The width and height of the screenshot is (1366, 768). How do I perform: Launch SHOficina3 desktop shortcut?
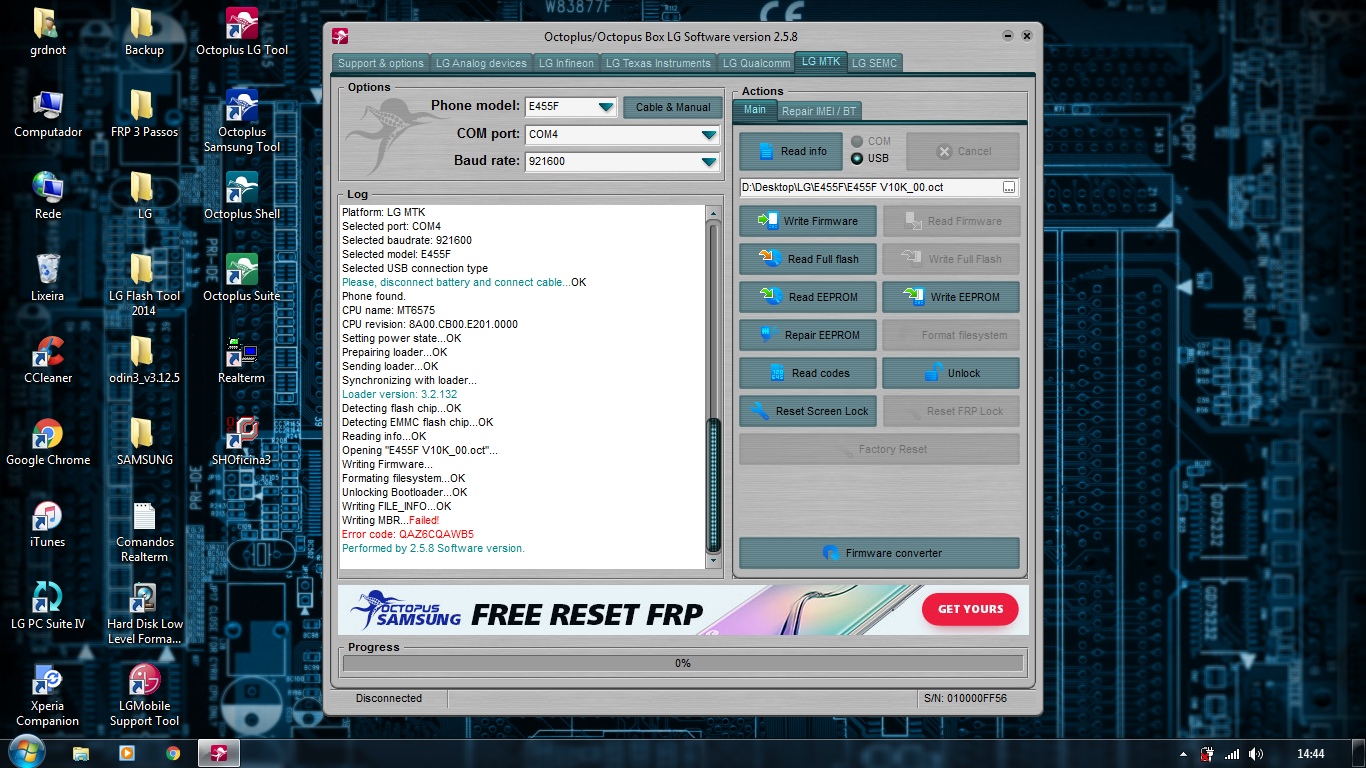point(242,441)
